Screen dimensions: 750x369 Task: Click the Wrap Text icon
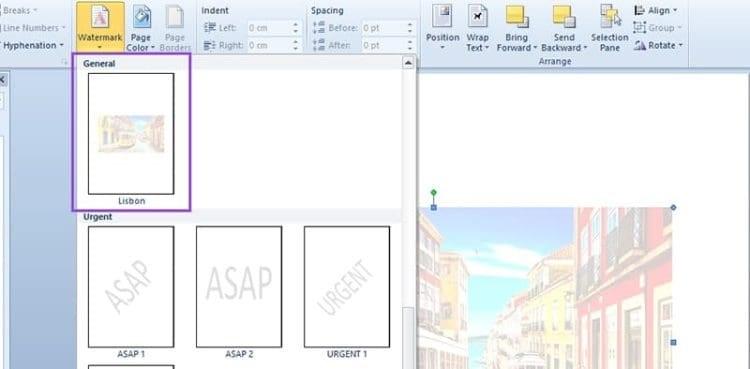(478, 17)
